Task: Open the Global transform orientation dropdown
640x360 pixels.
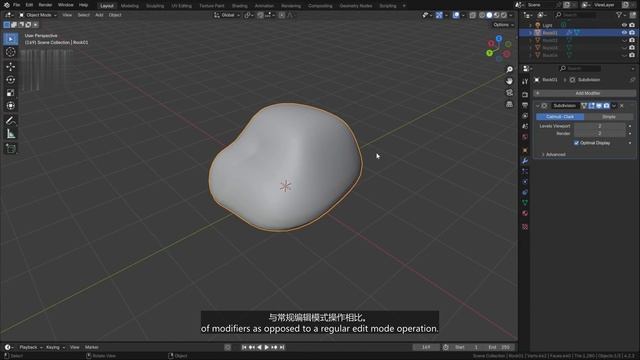Action: (x=226, y=15)
